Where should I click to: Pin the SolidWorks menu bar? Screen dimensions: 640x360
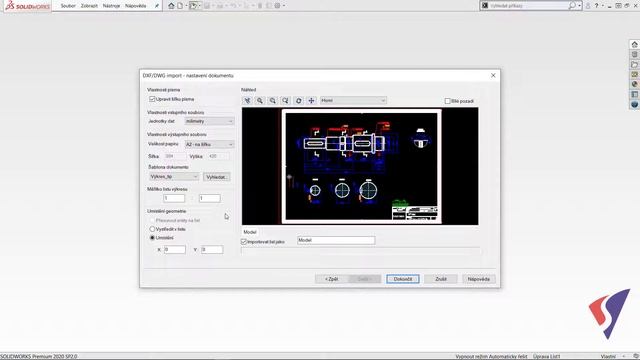coord(157,6)
